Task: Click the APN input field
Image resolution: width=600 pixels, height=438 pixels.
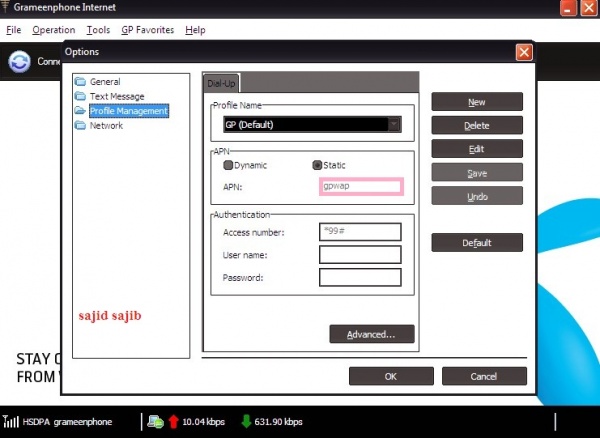Action: point(361,187)
